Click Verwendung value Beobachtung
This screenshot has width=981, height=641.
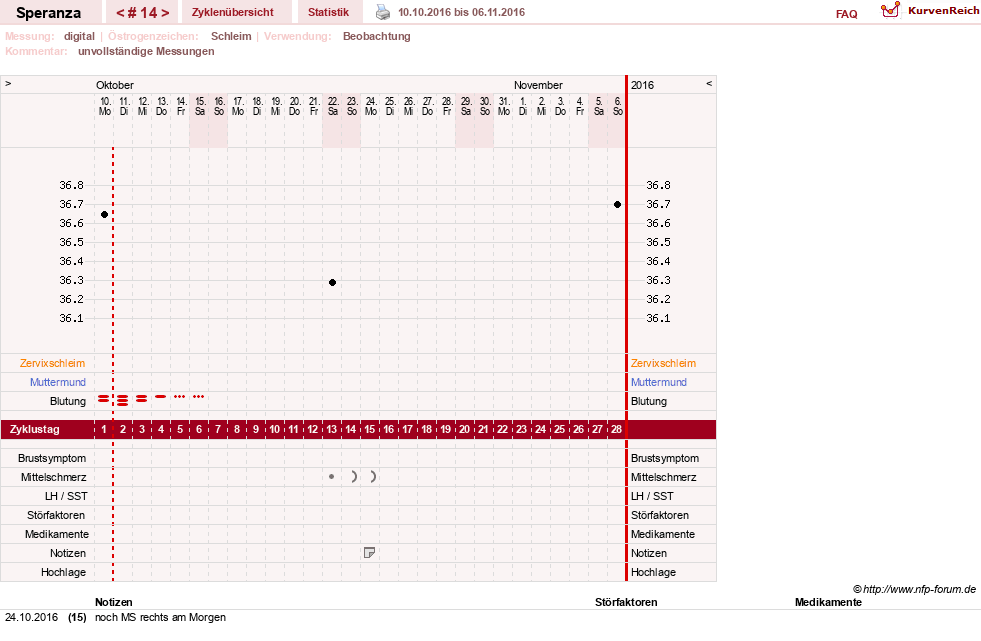coord(377,36)
